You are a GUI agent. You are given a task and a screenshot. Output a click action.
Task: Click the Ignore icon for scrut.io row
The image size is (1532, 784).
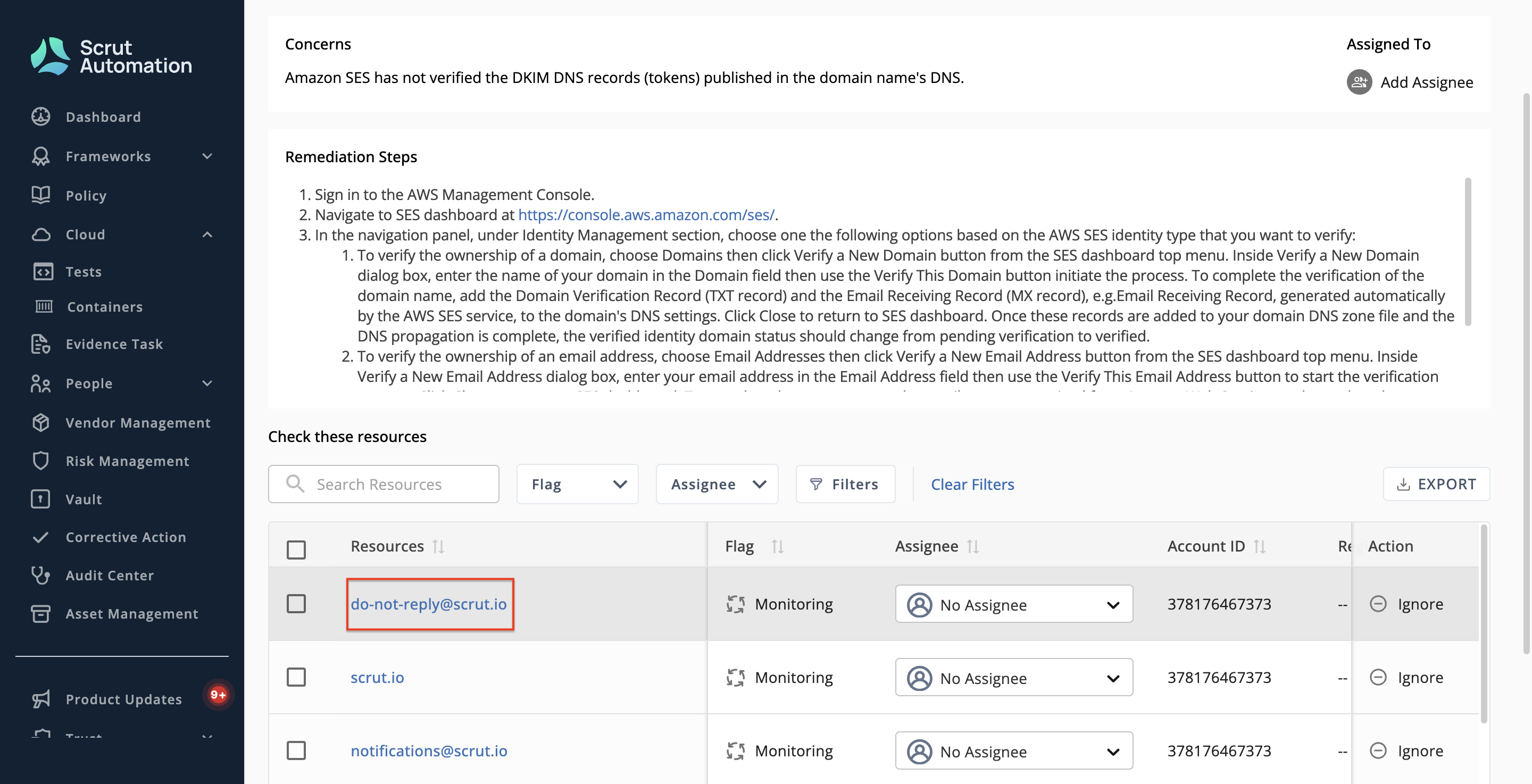coord(1378,677)
